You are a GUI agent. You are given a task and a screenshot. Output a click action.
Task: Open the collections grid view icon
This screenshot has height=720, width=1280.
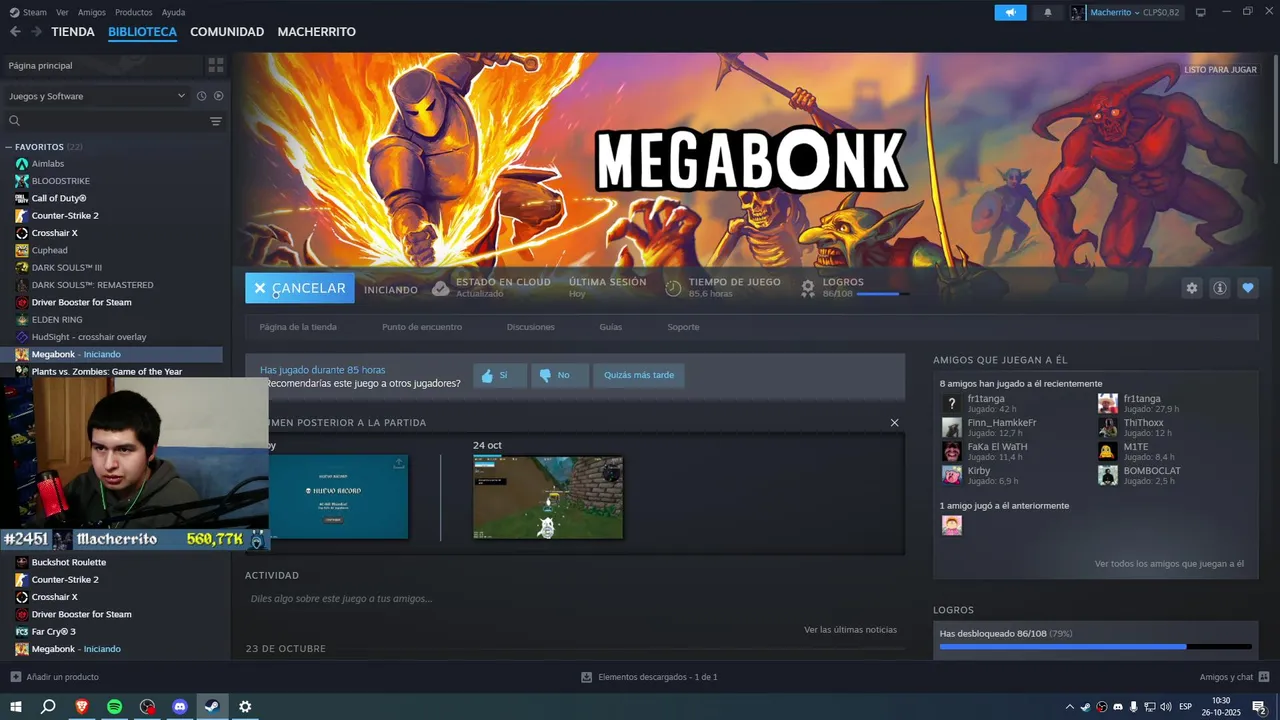[x=215, y=65]
